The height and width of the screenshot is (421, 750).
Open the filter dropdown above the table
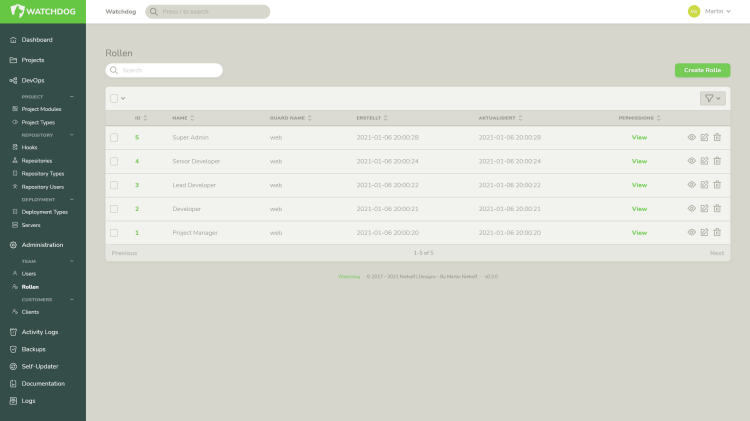(712, 98)
